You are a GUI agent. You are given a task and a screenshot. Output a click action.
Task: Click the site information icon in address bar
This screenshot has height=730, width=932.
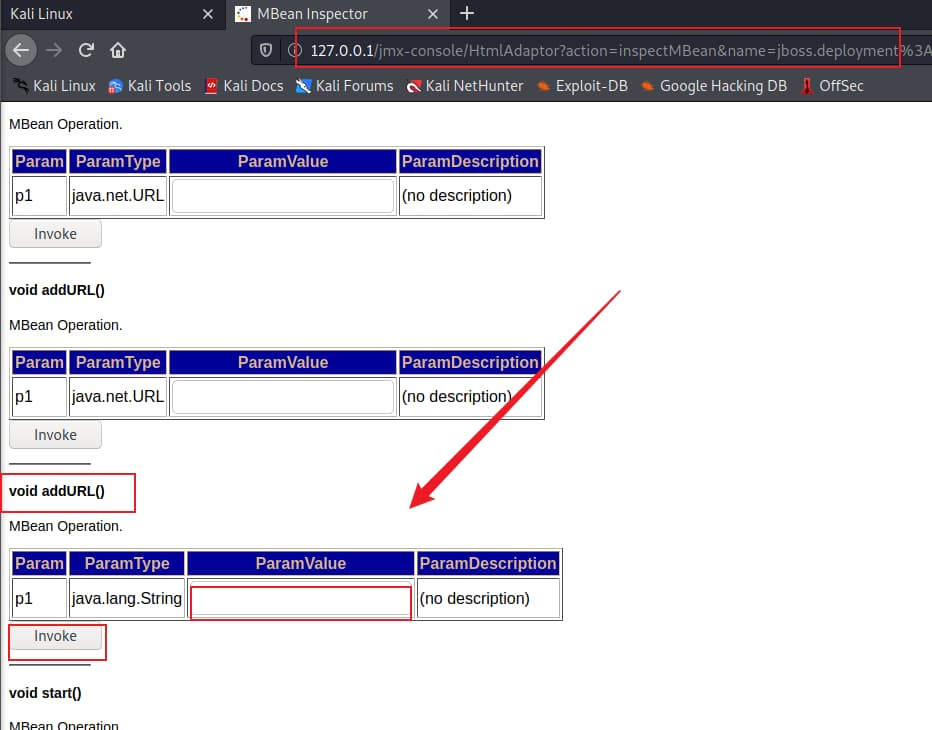(x=294, y=51)
